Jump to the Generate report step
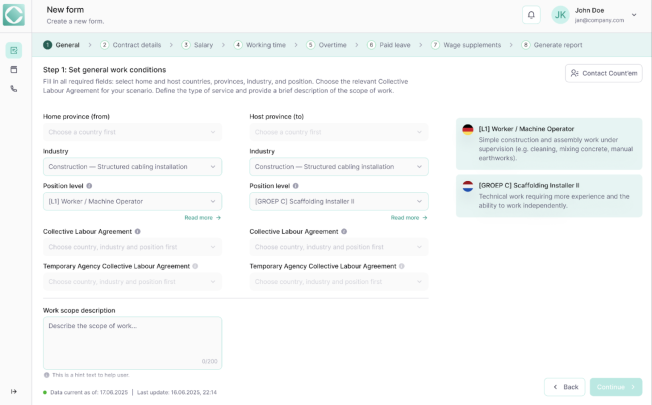Viewport: 652px width, 405px height. [551, 45]
